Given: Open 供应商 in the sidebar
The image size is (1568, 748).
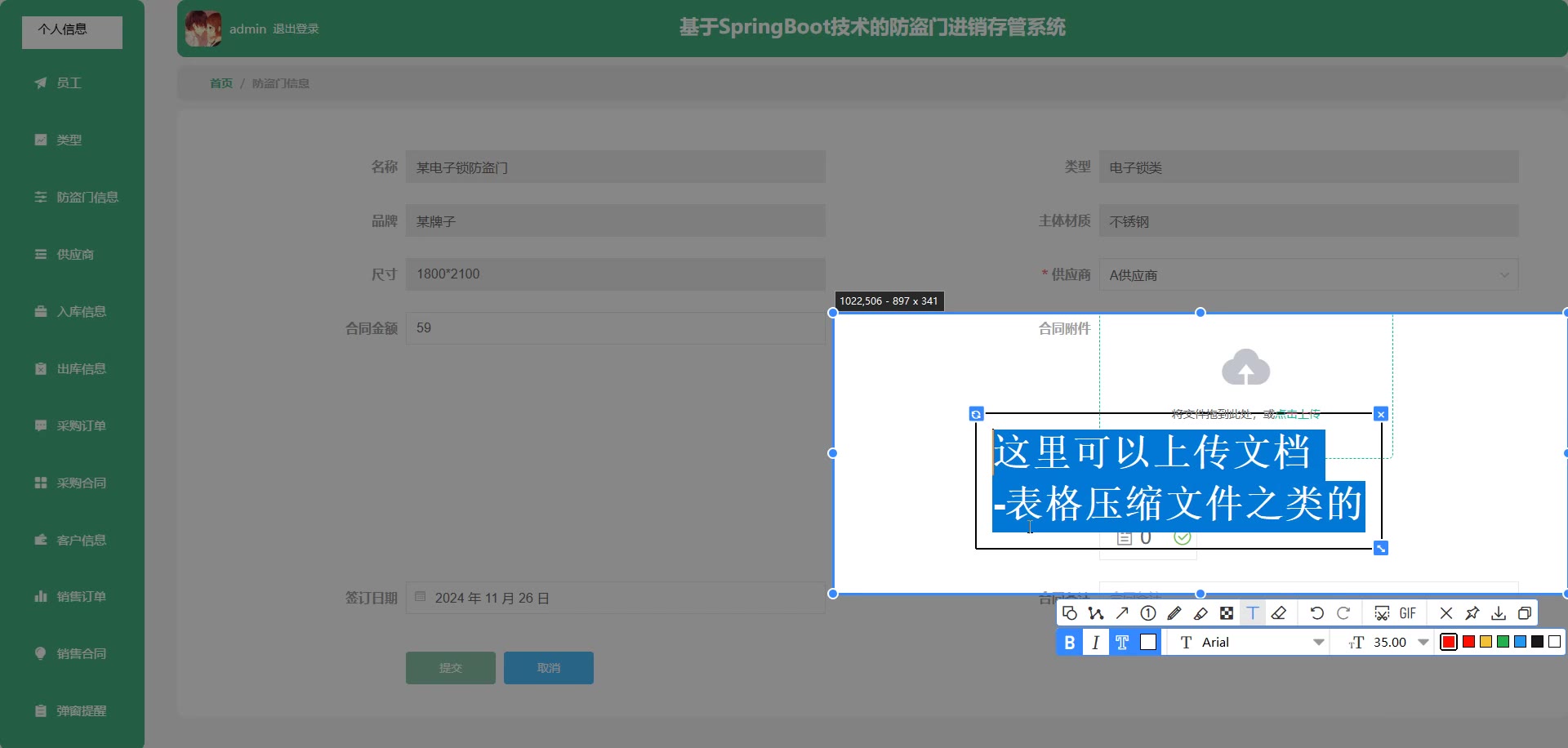Looking at the screenshot, I should pos(75,254).
